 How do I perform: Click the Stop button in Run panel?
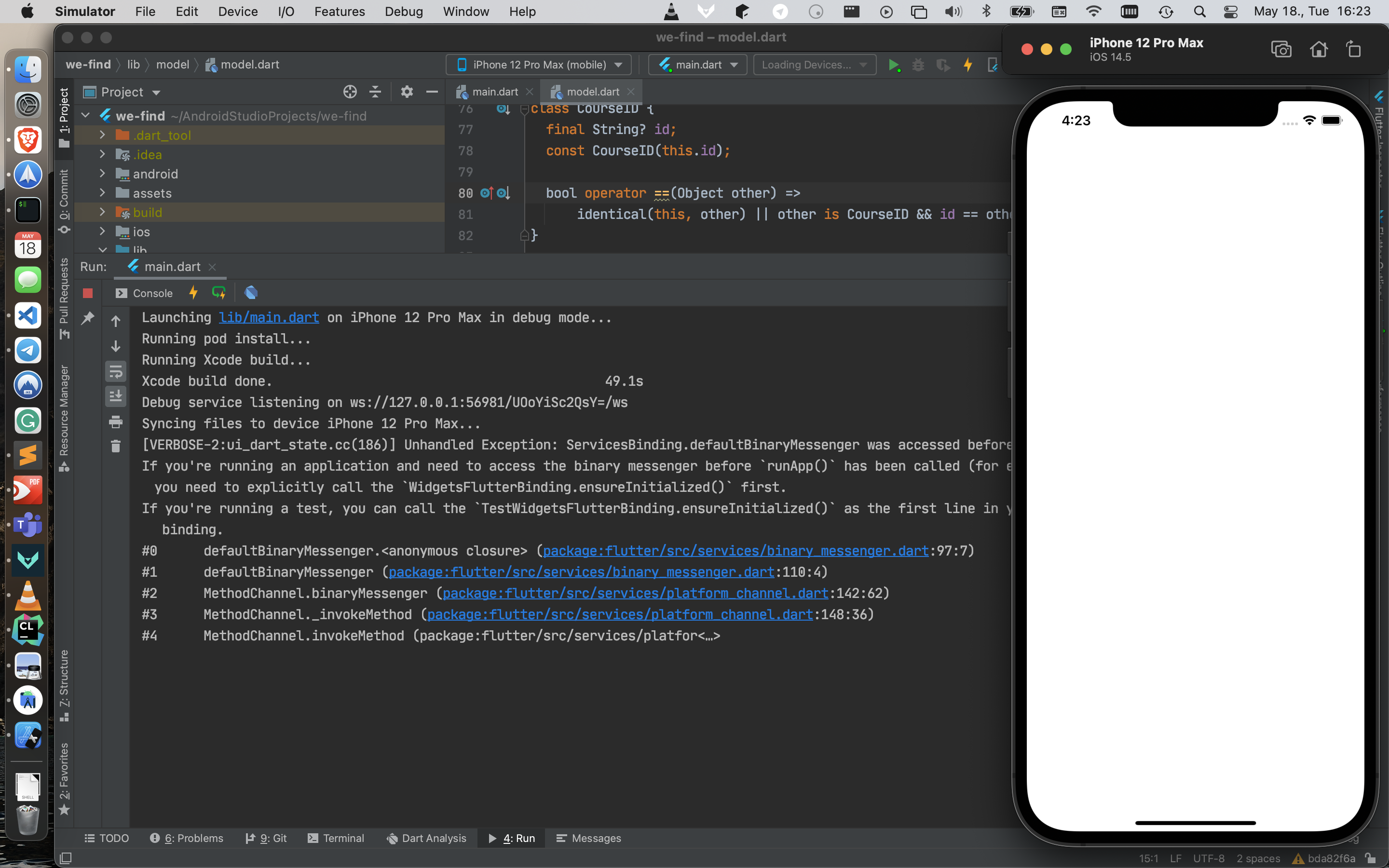coord(88,293)
